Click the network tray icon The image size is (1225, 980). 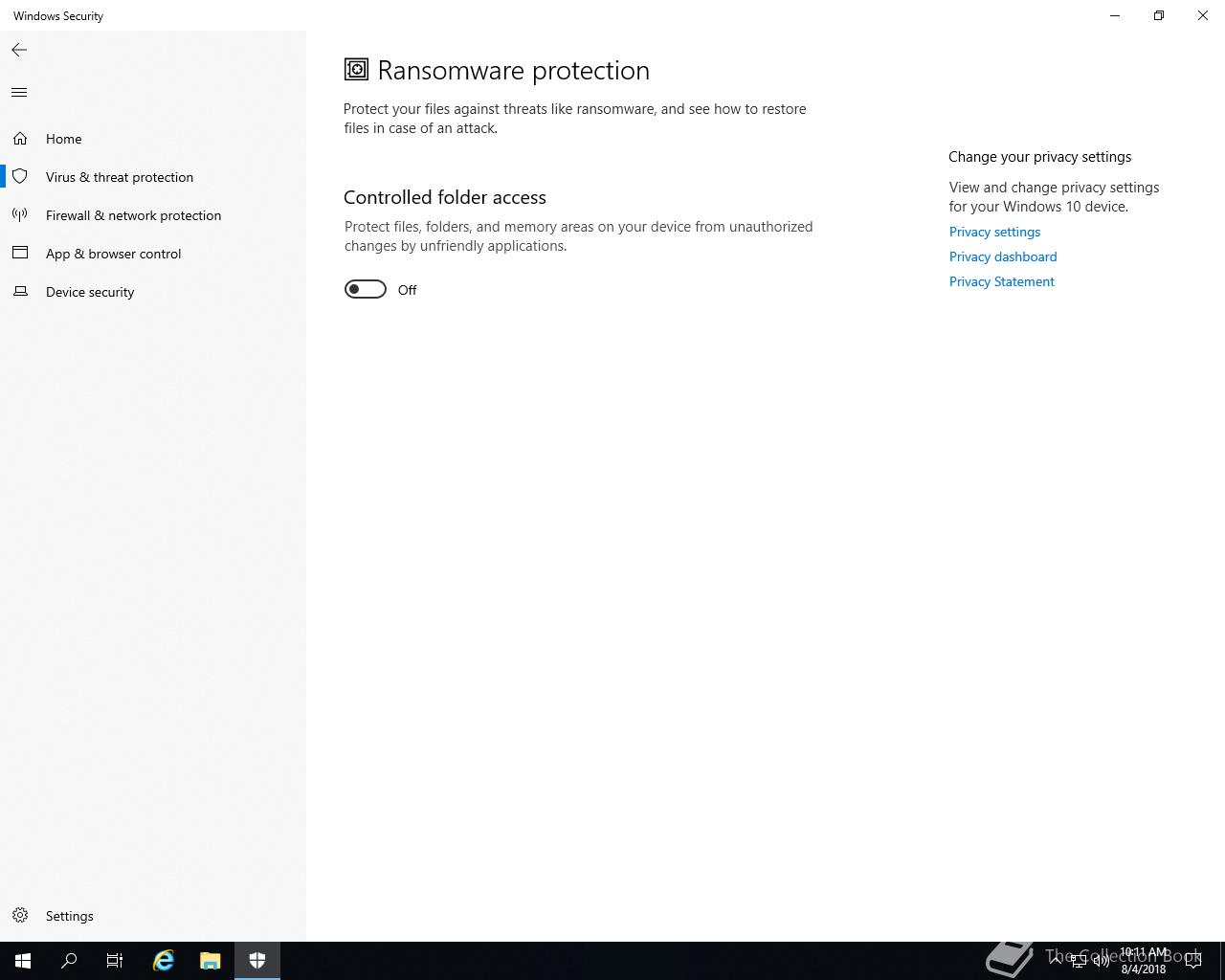click(x=1078, y=961)
